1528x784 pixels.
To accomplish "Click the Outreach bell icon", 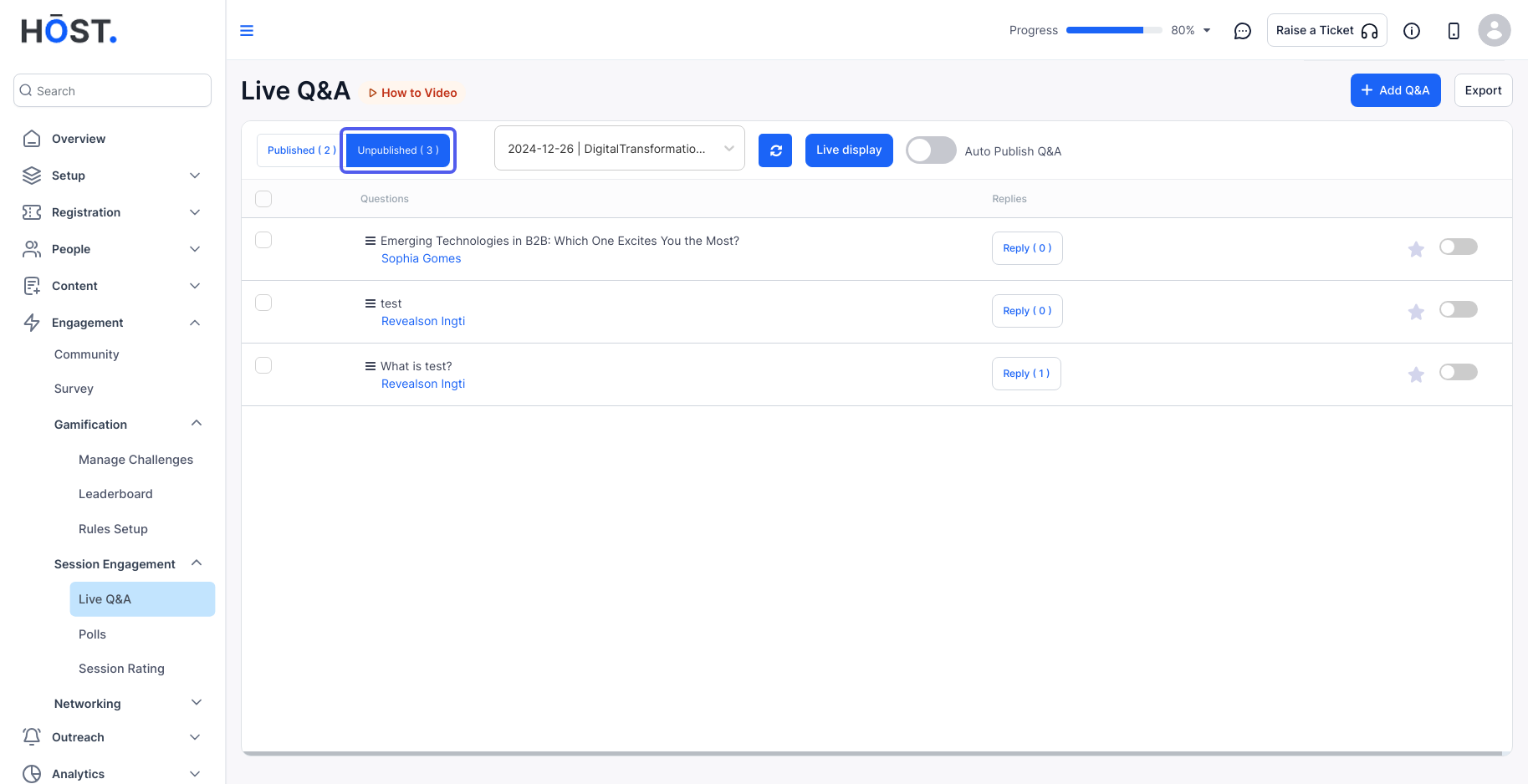I will pos(32,736).
